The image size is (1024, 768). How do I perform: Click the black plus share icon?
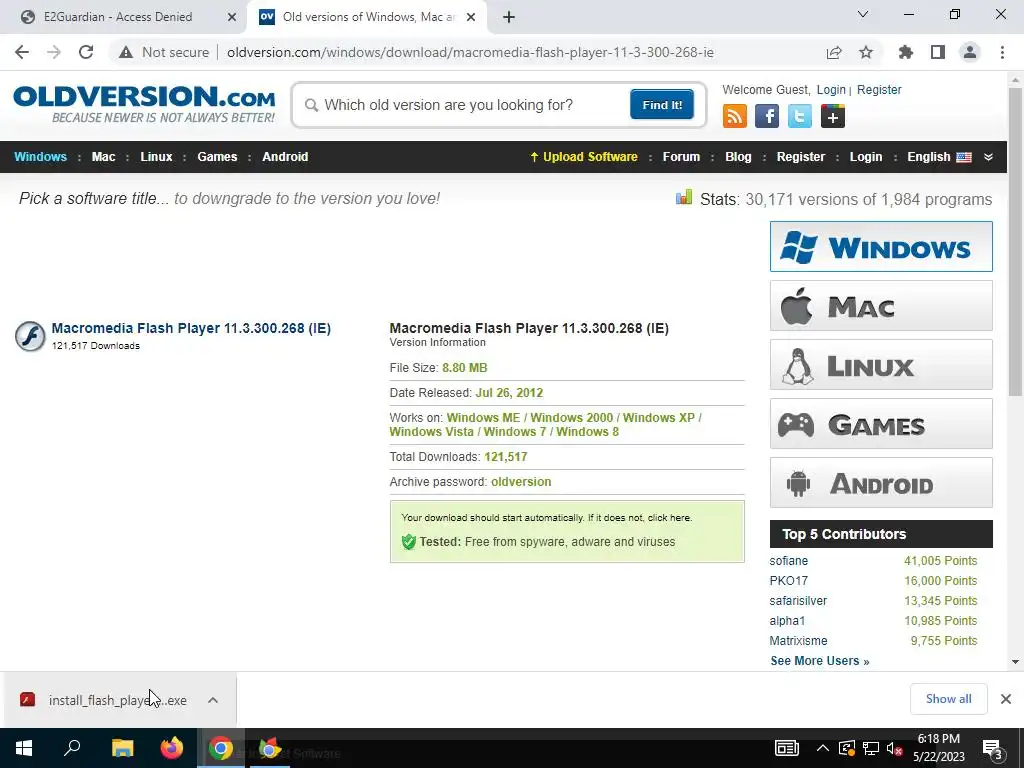[833, 116]
